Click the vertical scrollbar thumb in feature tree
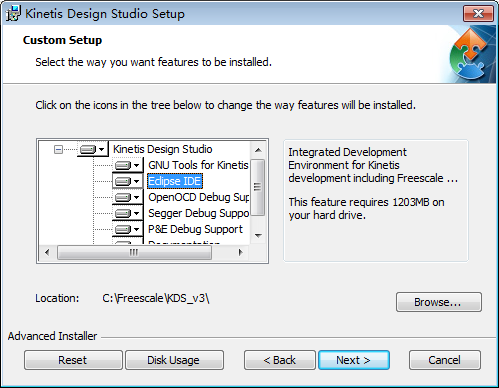499x388 pixels. pos(258,187)
